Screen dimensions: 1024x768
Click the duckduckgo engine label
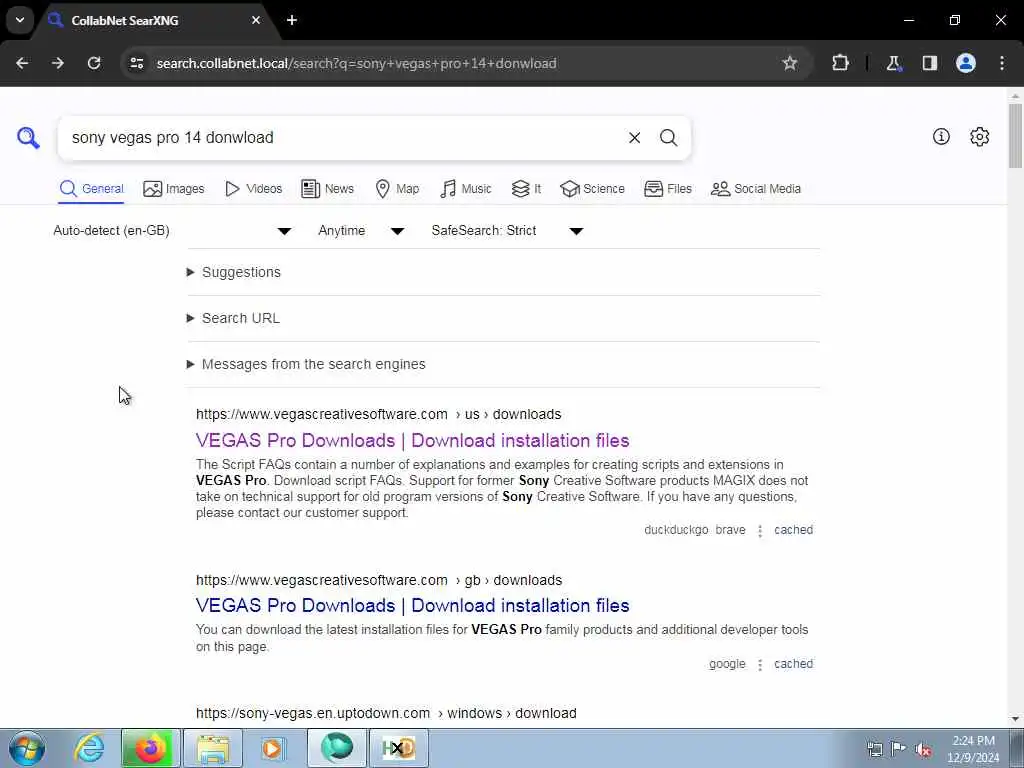tap(676, 530)
